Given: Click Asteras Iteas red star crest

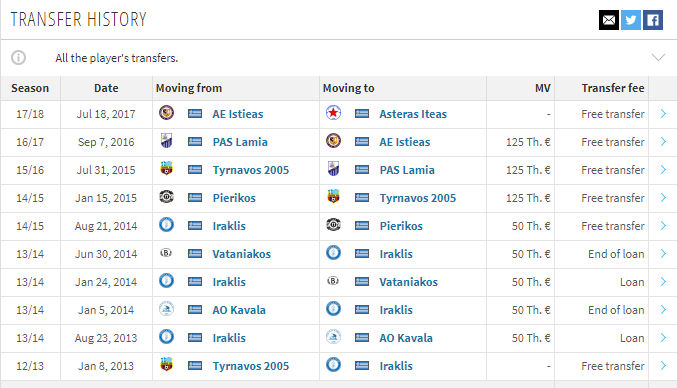Looking at the screenshot, I should point(333,113).
